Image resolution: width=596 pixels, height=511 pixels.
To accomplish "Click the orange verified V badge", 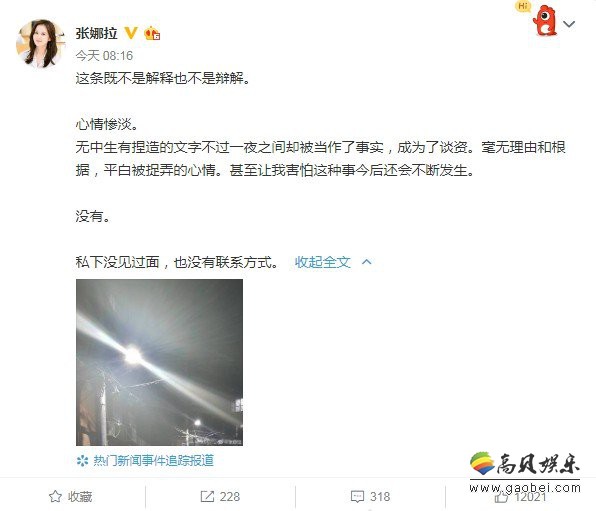I will [x=131, y=33].
